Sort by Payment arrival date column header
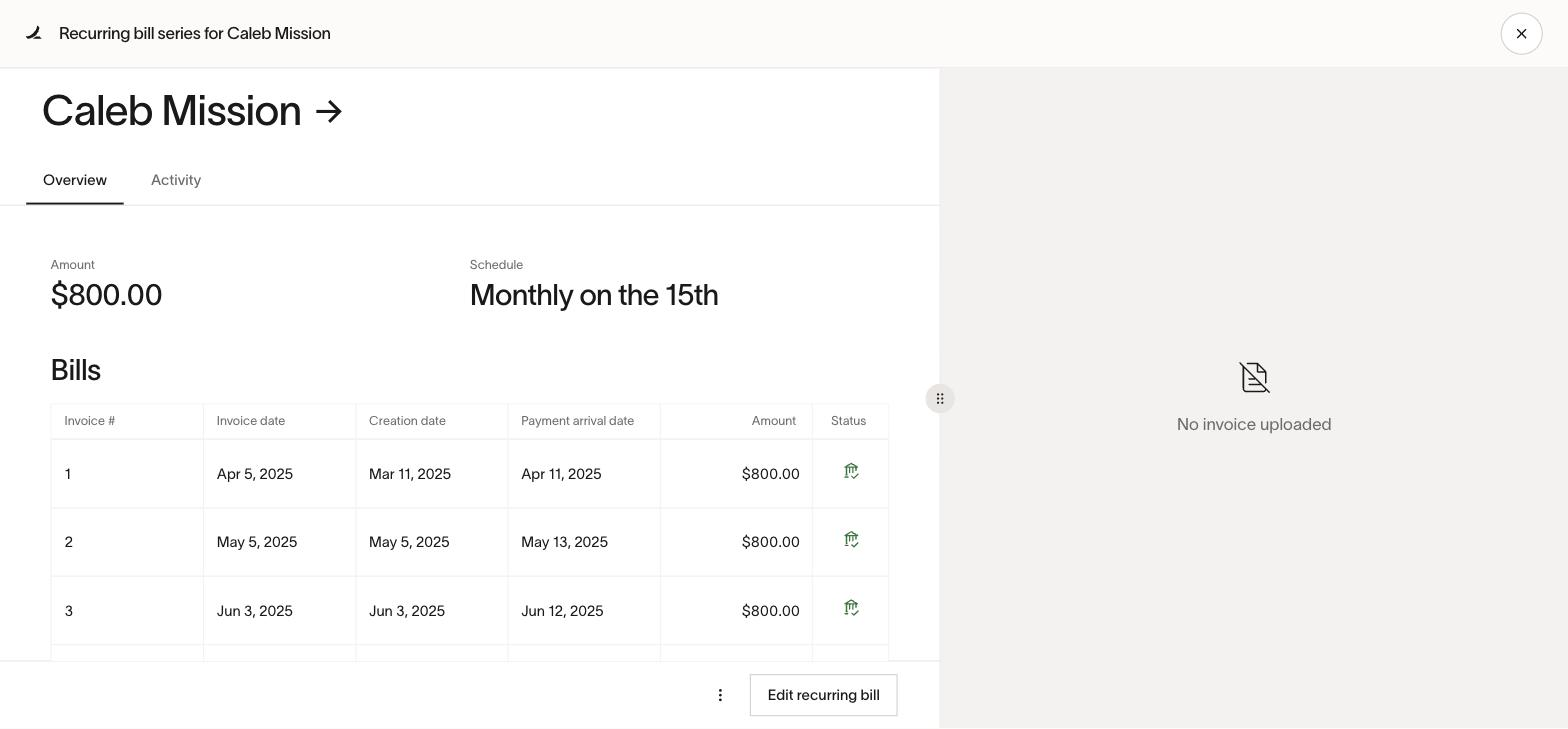The image size is (1568, 729). pyautogui.click(x=578, y=421)
